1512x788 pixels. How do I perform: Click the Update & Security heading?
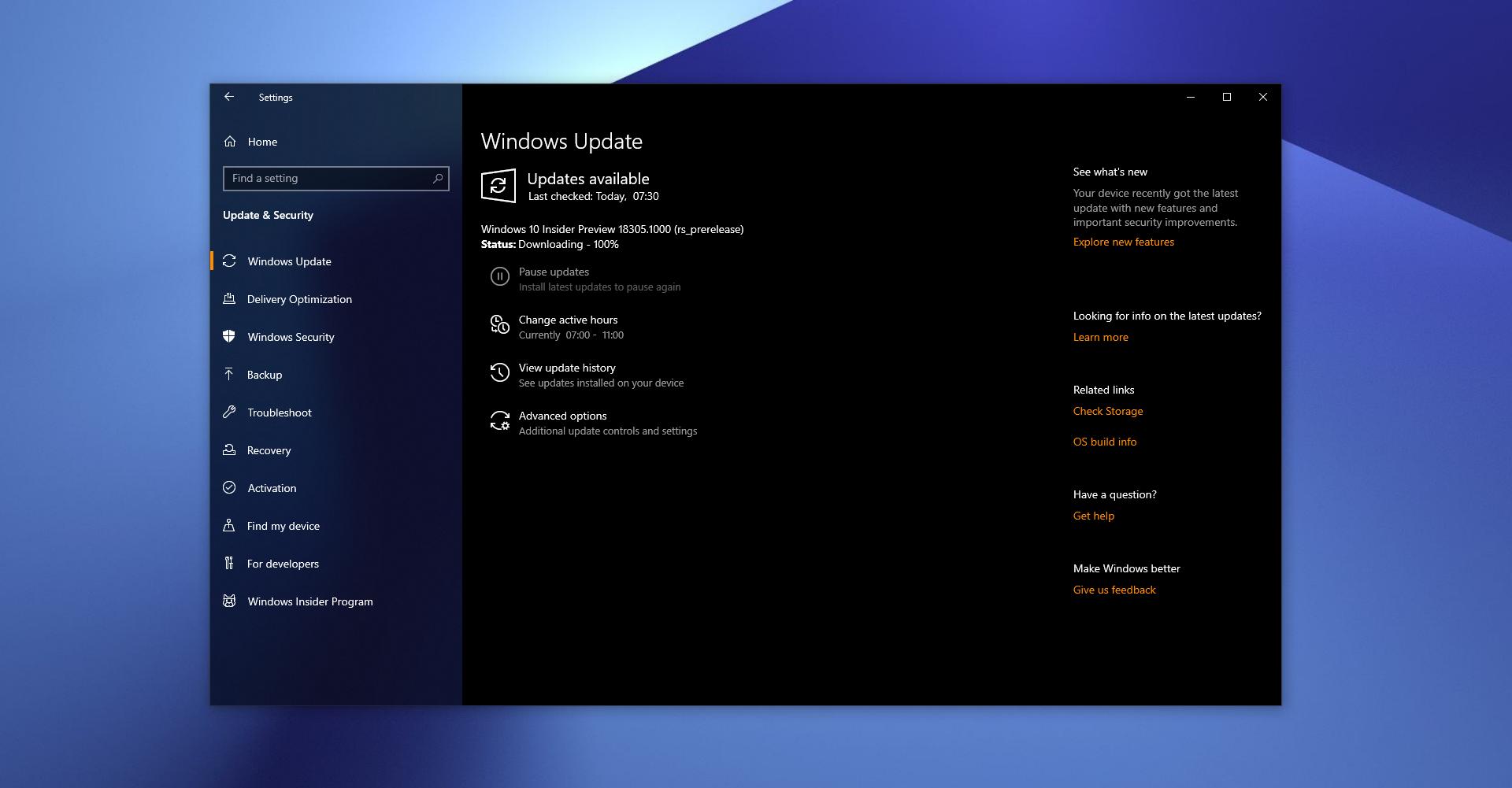click(268, 215)
